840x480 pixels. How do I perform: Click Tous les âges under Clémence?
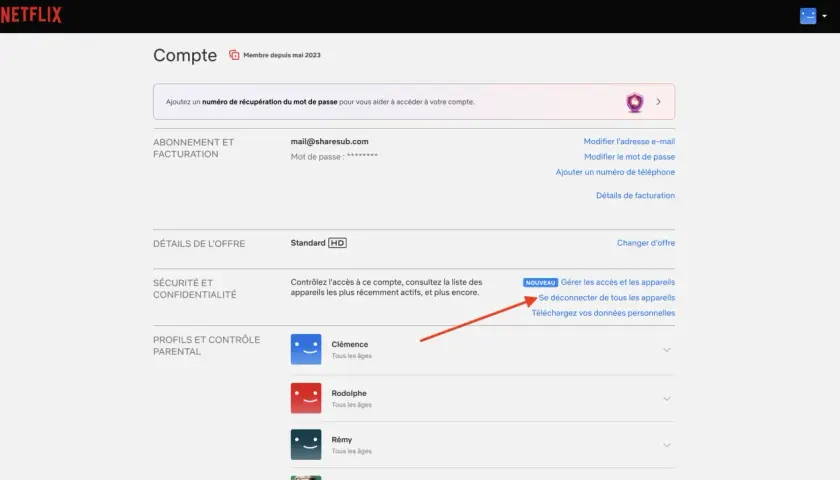pos(351,356)
